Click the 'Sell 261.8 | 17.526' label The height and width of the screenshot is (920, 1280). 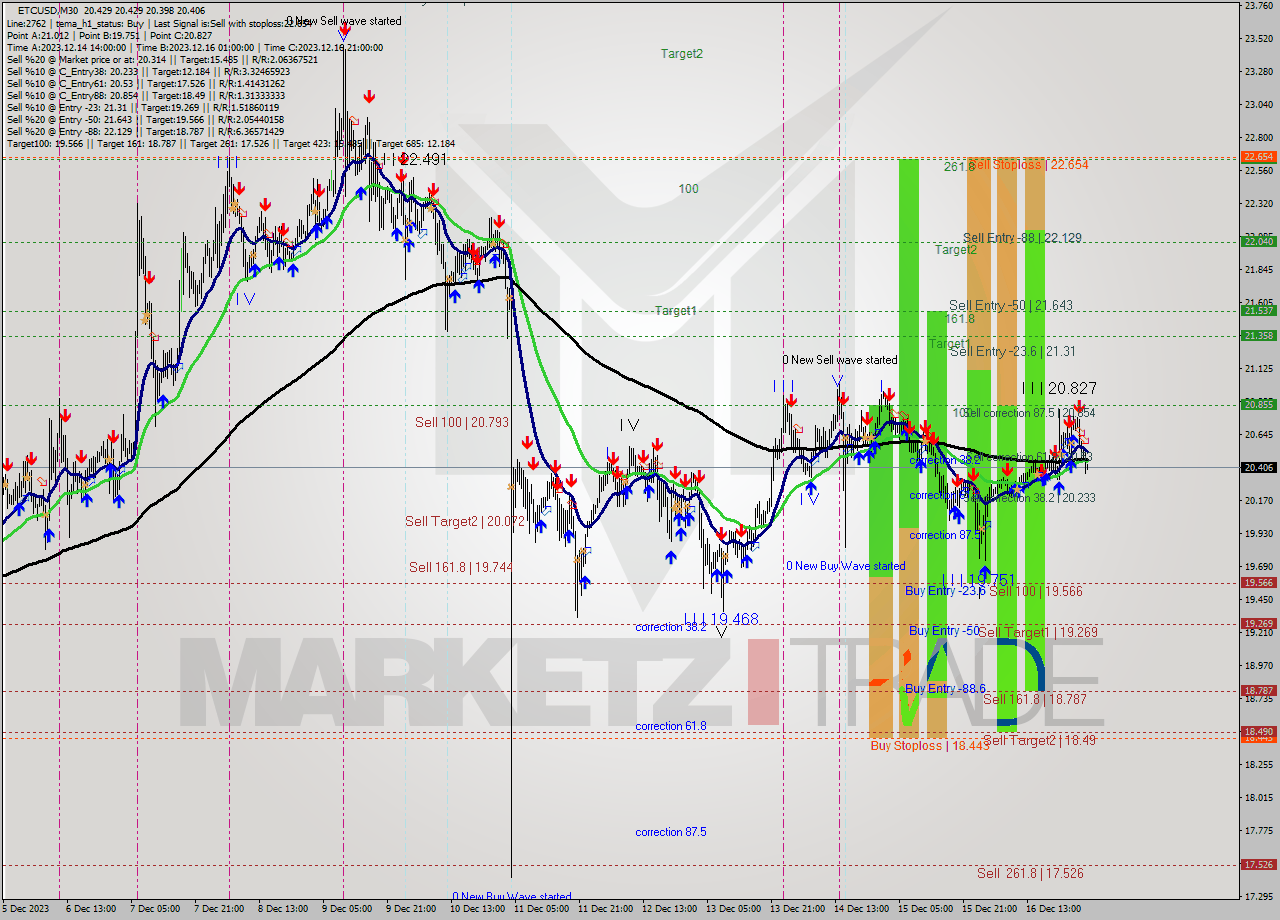[1030, 873]
